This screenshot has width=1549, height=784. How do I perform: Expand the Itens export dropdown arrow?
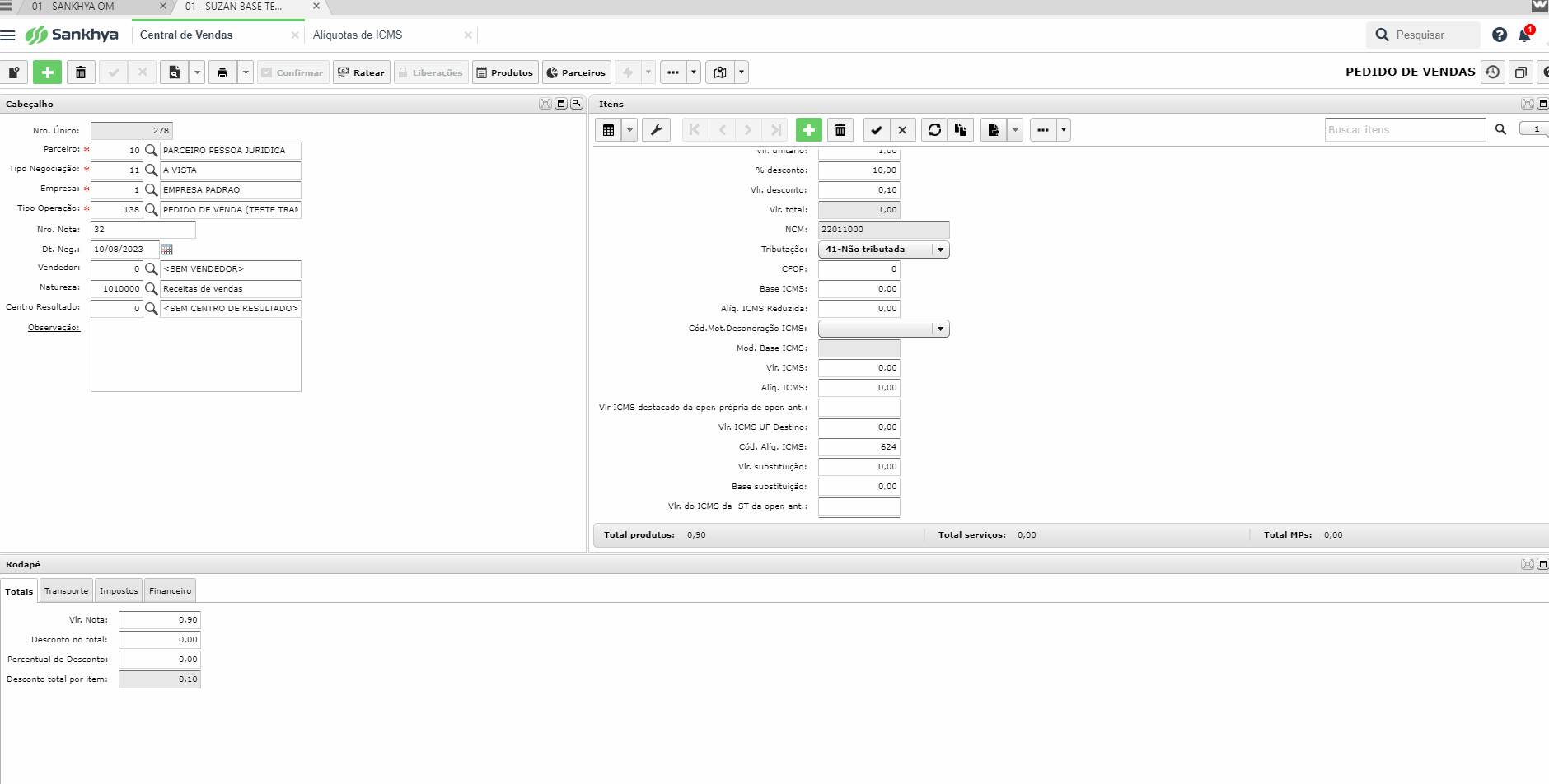[x=1015, y=130]
